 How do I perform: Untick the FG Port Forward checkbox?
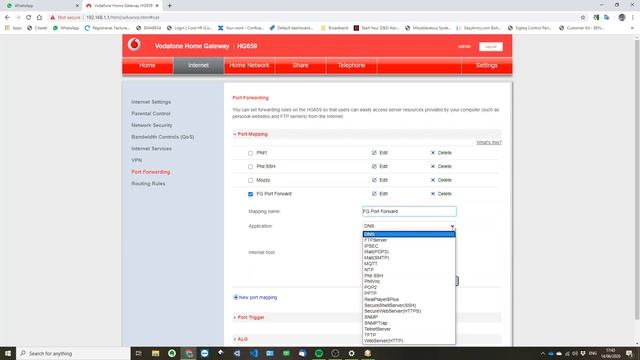pyautogui.click(x=251, y=194)
